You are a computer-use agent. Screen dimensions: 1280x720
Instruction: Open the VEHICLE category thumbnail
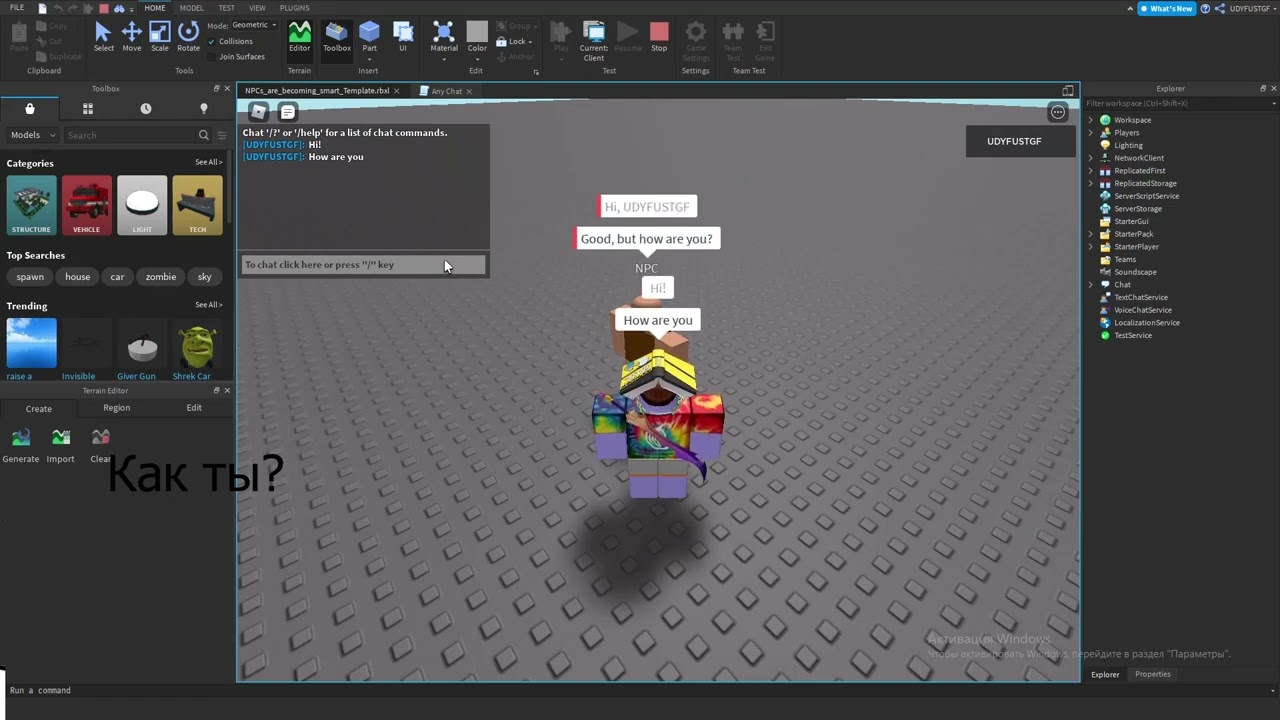tap(87, 205)
